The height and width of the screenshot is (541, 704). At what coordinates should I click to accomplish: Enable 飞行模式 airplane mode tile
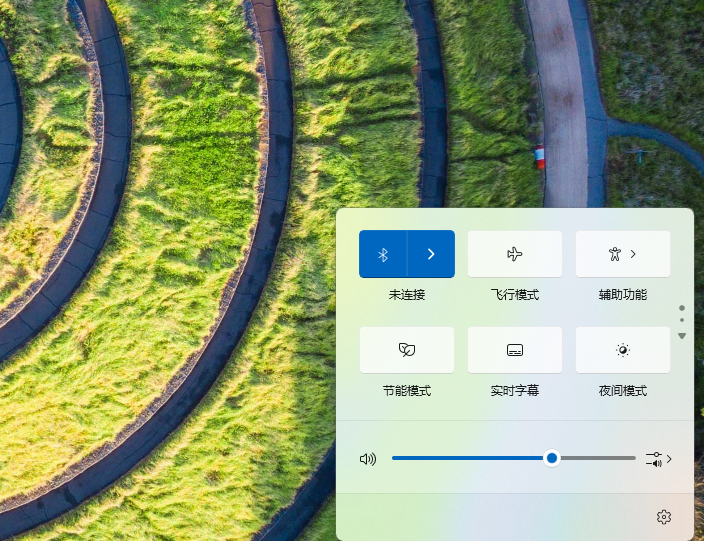(x=515, y=254)
